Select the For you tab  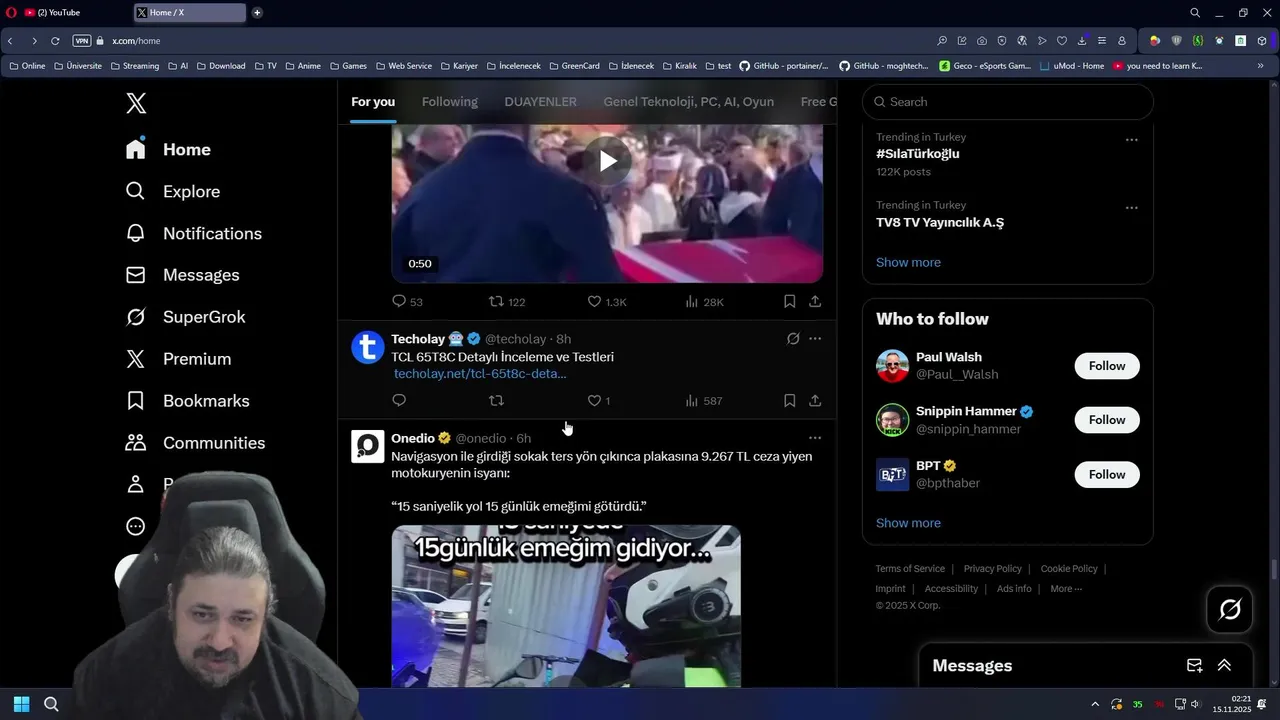coord(373,102)
